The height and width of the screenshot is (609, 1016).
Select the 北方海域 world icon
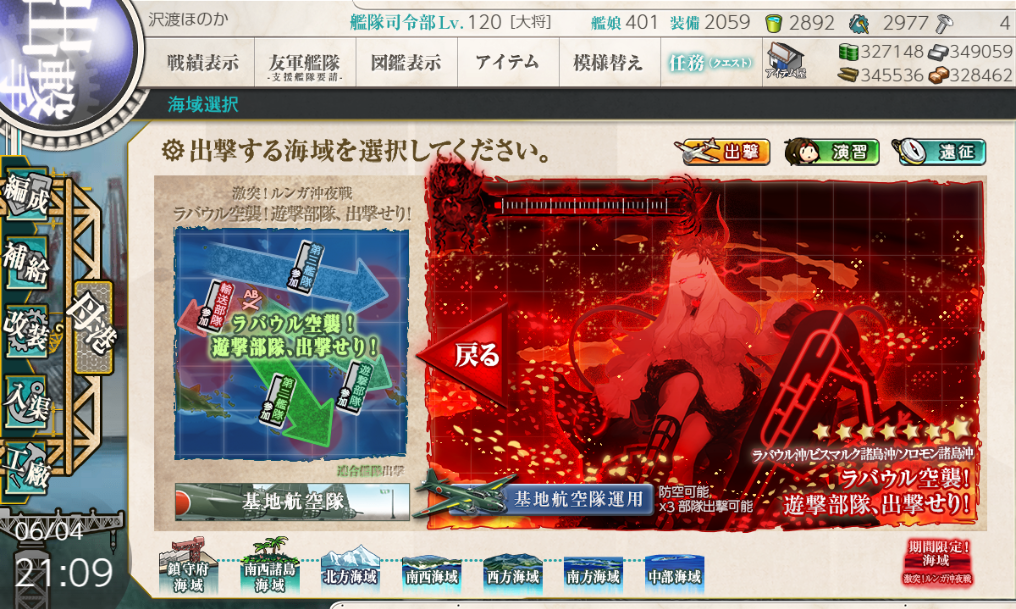click(351, 569)
